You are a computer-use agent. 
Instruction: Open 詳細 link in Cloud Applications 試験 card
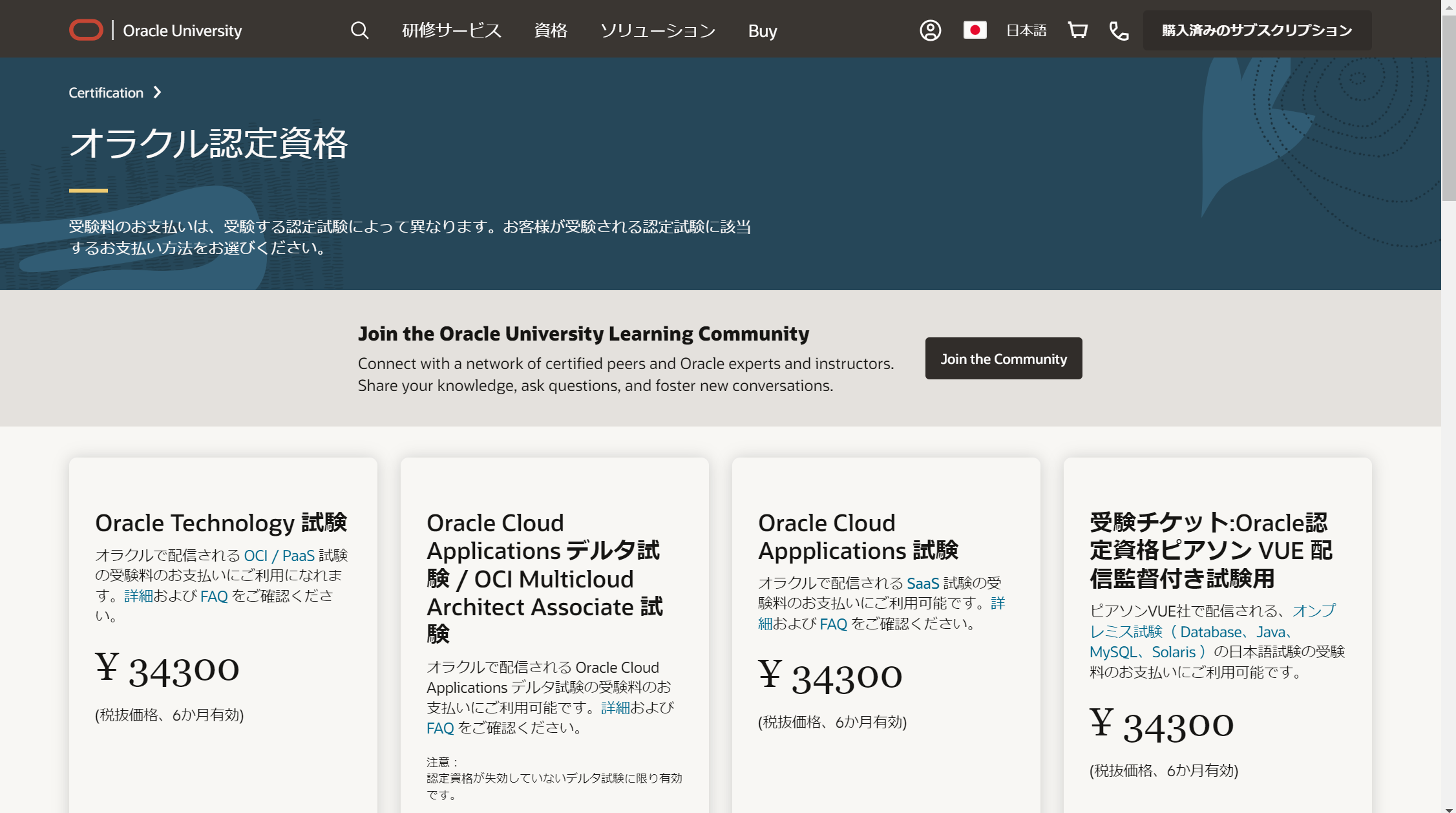coord(998,604)
